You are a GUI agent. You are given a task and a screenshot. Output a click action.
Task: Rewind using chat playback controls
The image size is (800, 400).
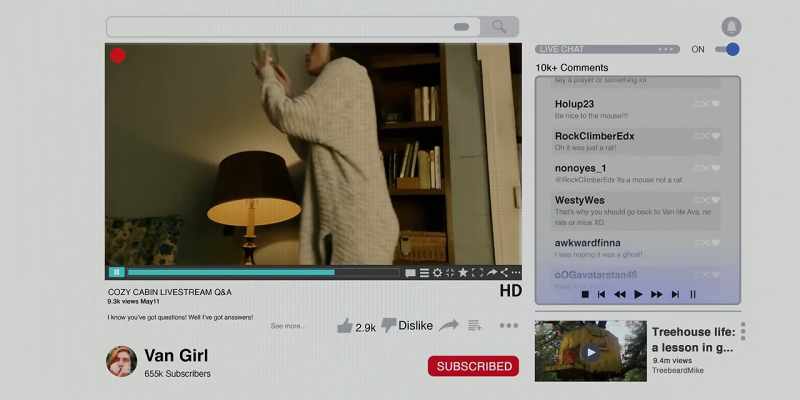619,294
